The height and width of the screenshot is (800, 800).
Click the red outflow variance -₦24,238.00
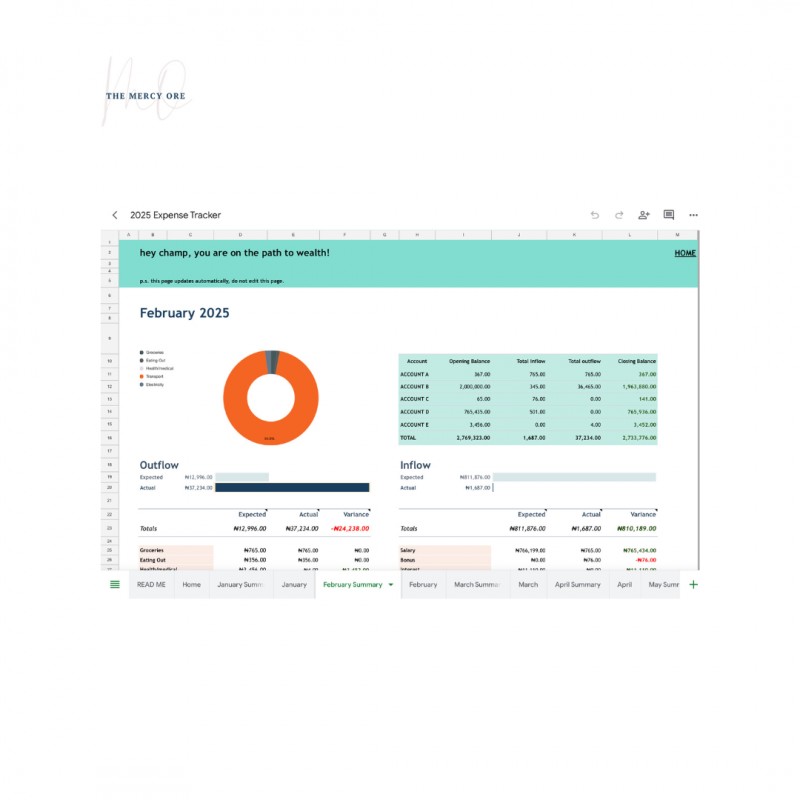pos(350,529)
